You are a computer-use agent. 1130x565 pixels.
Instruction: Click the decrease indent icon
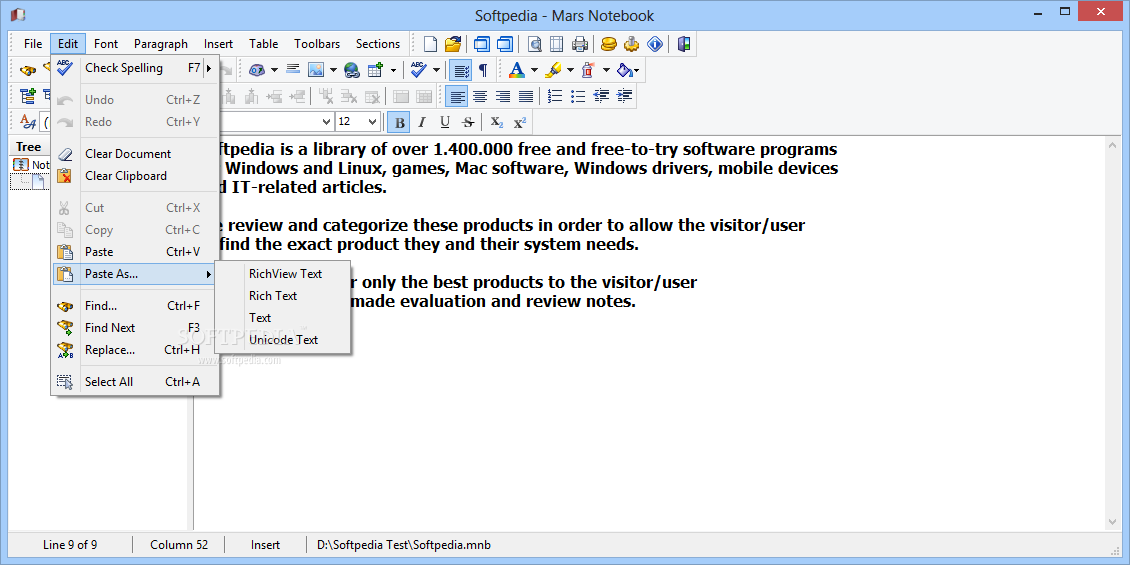(x=601, y=96)
